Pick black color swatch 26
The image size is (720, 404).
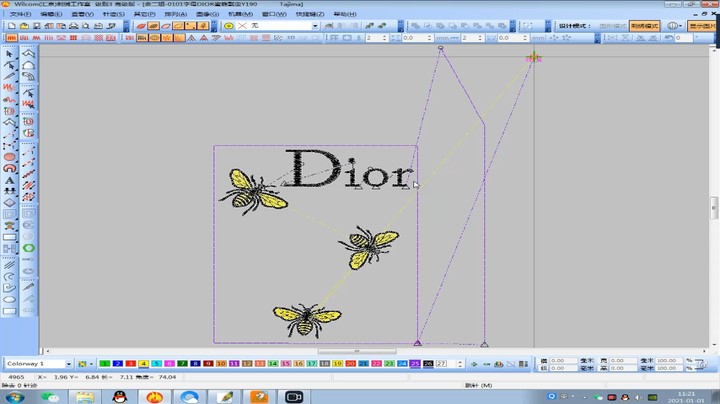point(428,364)
